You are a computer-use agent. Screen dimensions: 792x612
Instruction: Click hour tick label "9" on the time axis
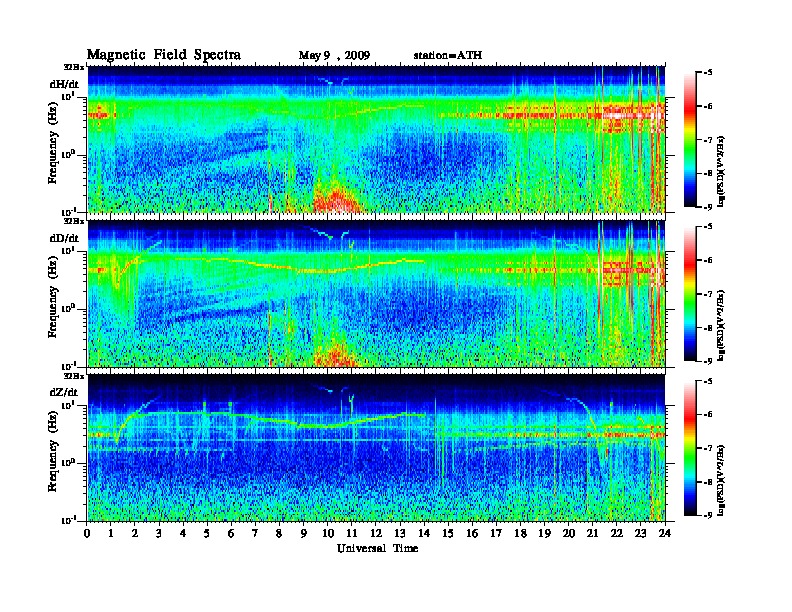(304, 533)
